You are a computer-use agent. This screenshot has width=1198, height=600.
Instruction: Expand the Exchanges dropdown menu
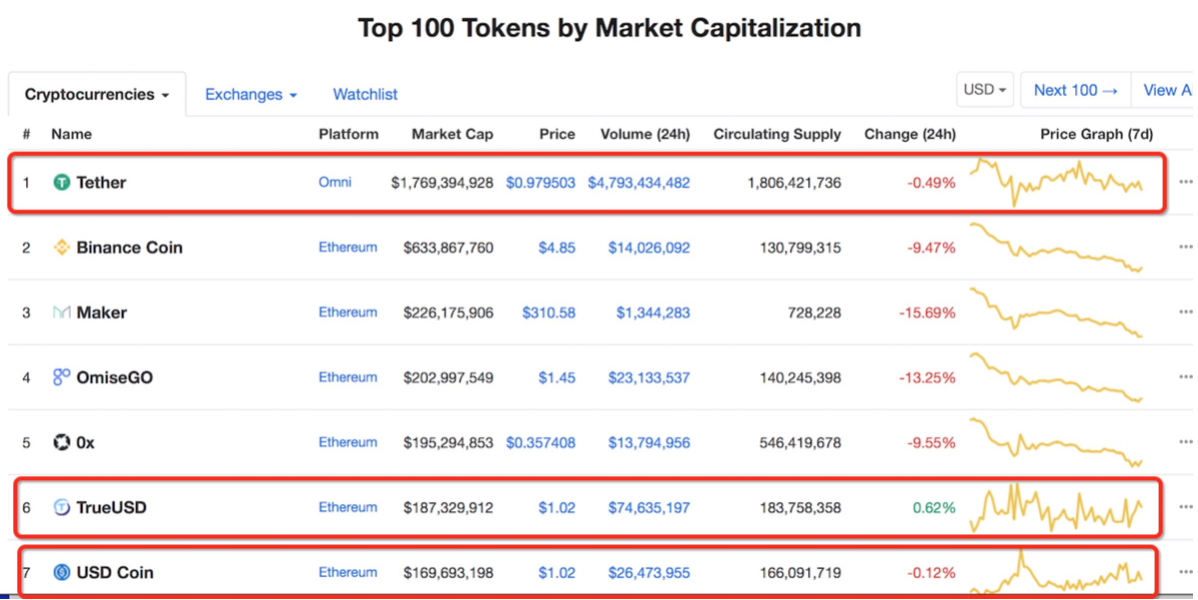click(x=251, y=94)
